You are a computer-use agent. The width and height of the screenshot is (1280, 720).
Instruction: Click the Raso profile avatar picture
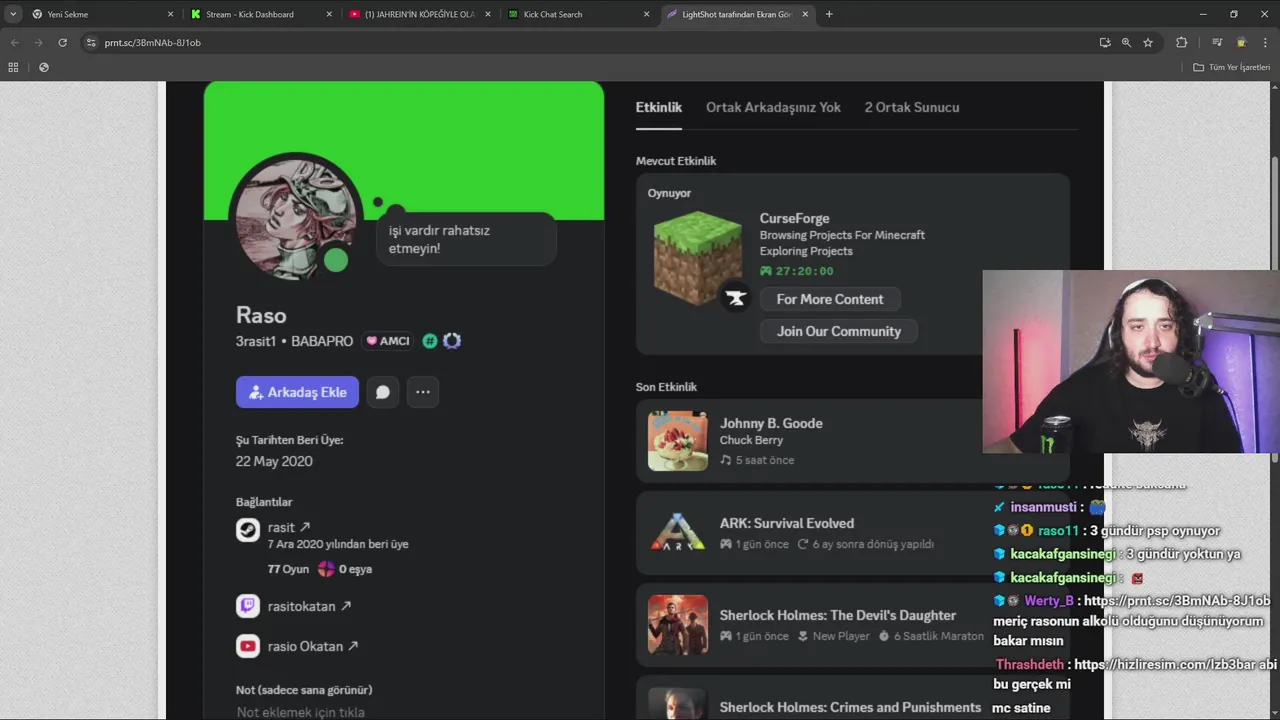[295, 218]
